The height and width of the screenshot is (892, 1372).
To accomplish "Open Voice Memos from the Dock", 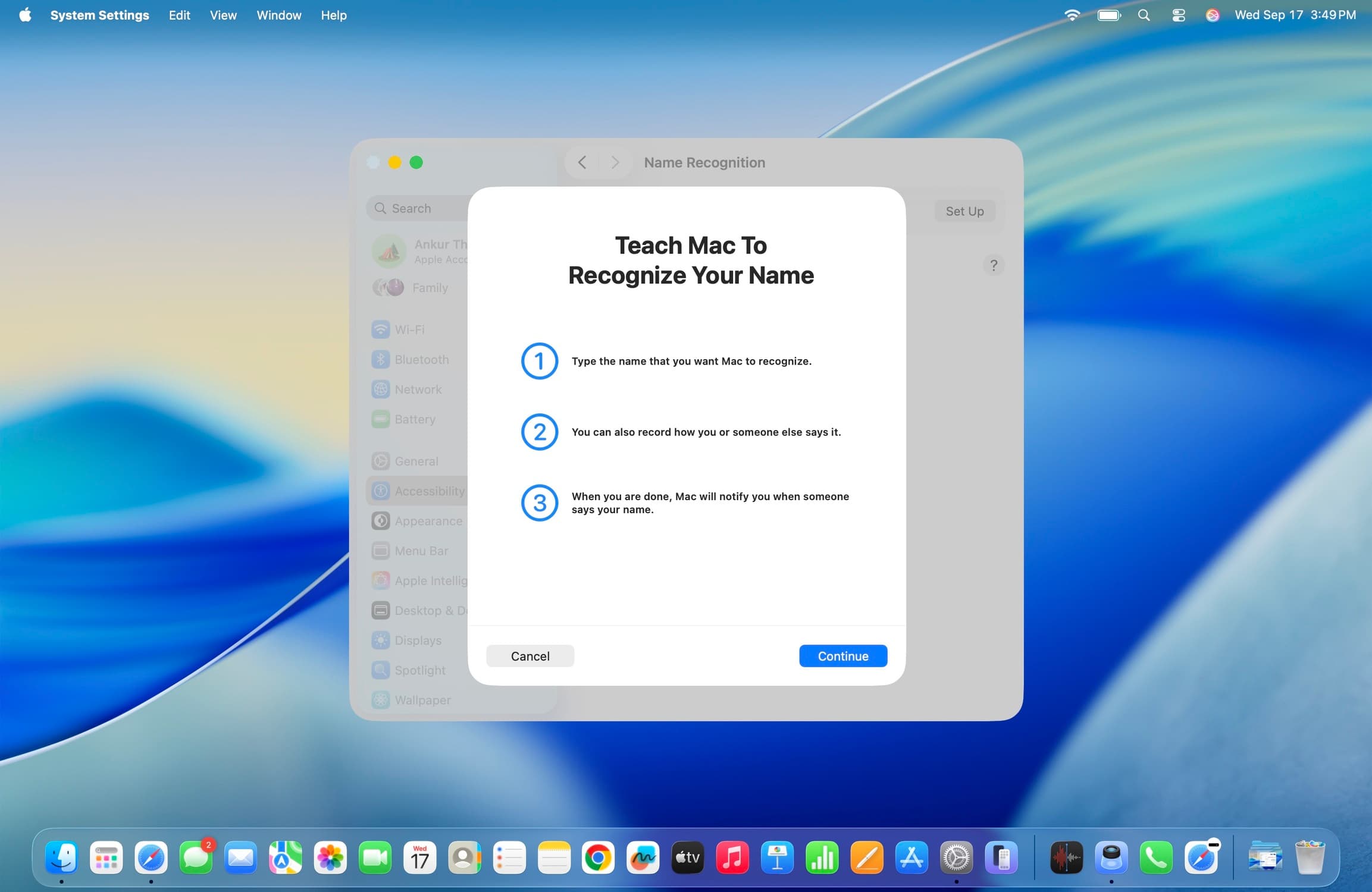I will [x=1066, y=857].
